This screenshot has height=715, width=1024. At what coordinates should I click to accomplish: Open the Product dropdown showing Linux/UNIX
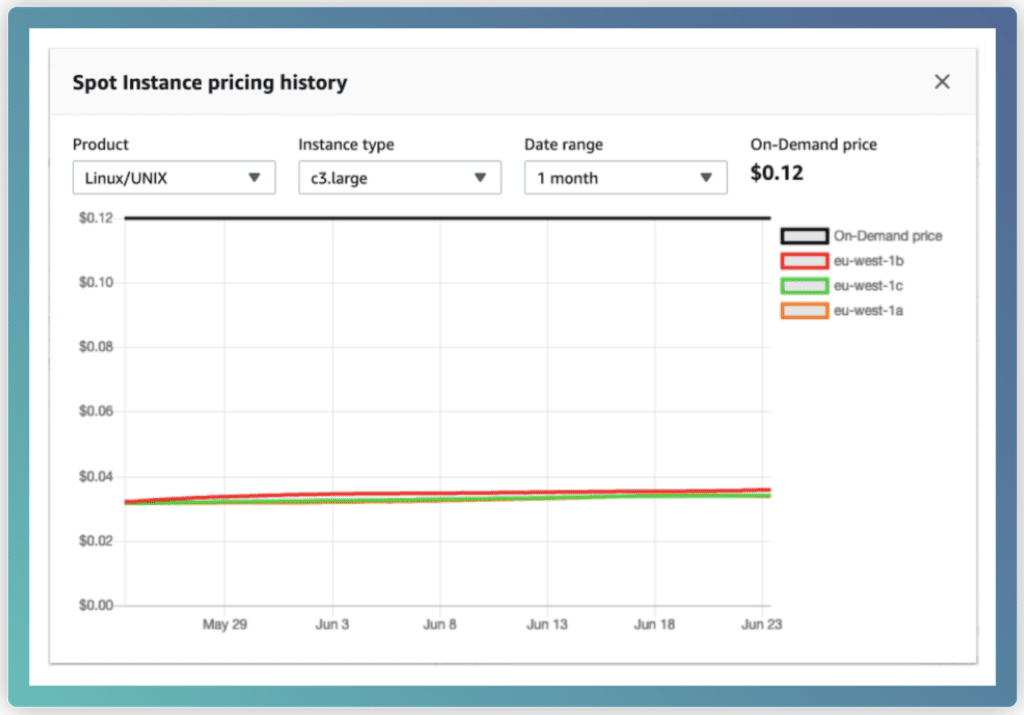[173, 178]
